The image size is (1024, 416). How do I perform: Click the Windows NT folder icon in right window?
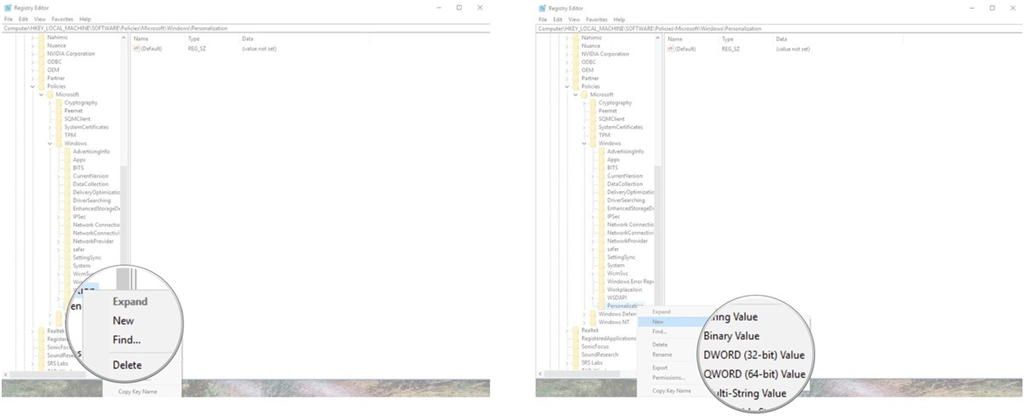(x=593, y=322)
